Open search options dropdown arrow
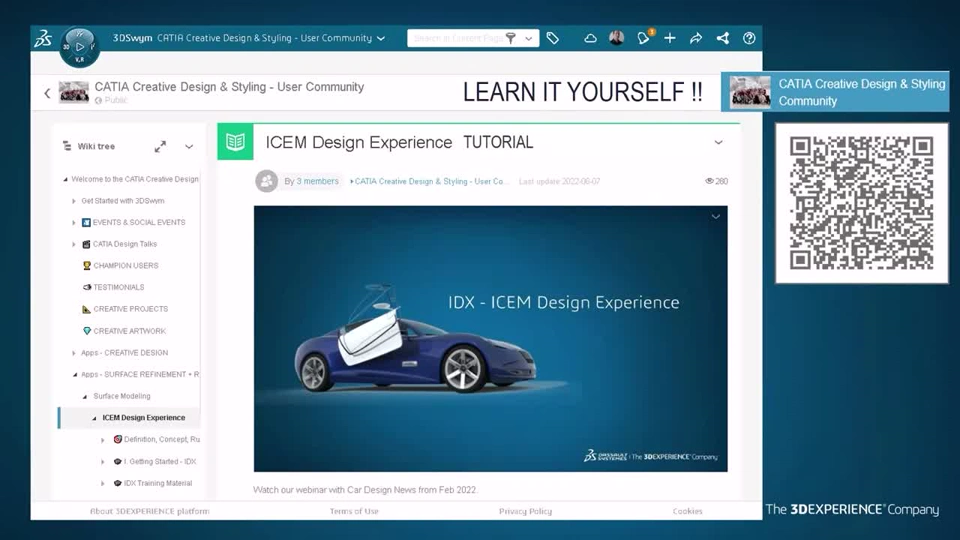This screenshot has height=540, width=960. 529,39
